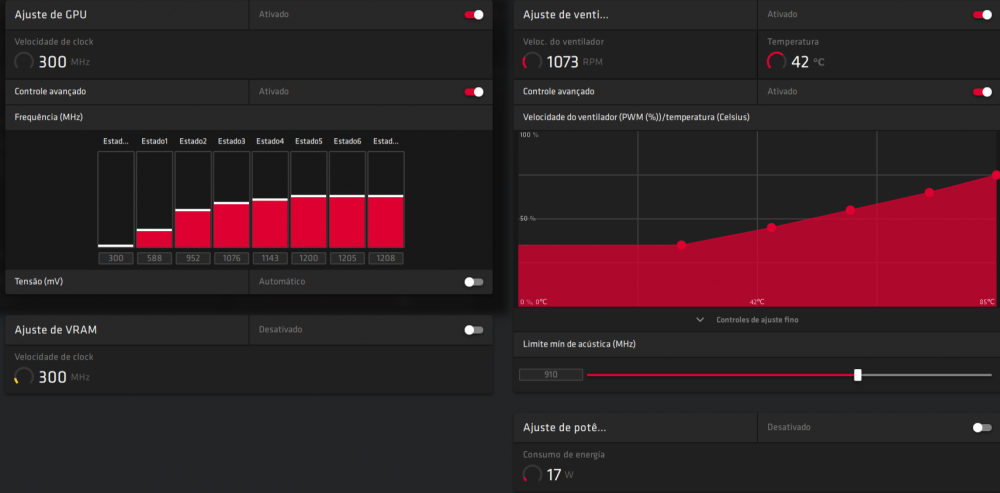This screenshot has width=1000, height=493.
Task: Turn on the Ajuste de potência toggle
Action: pyautogui.click(x=982, y=427)
